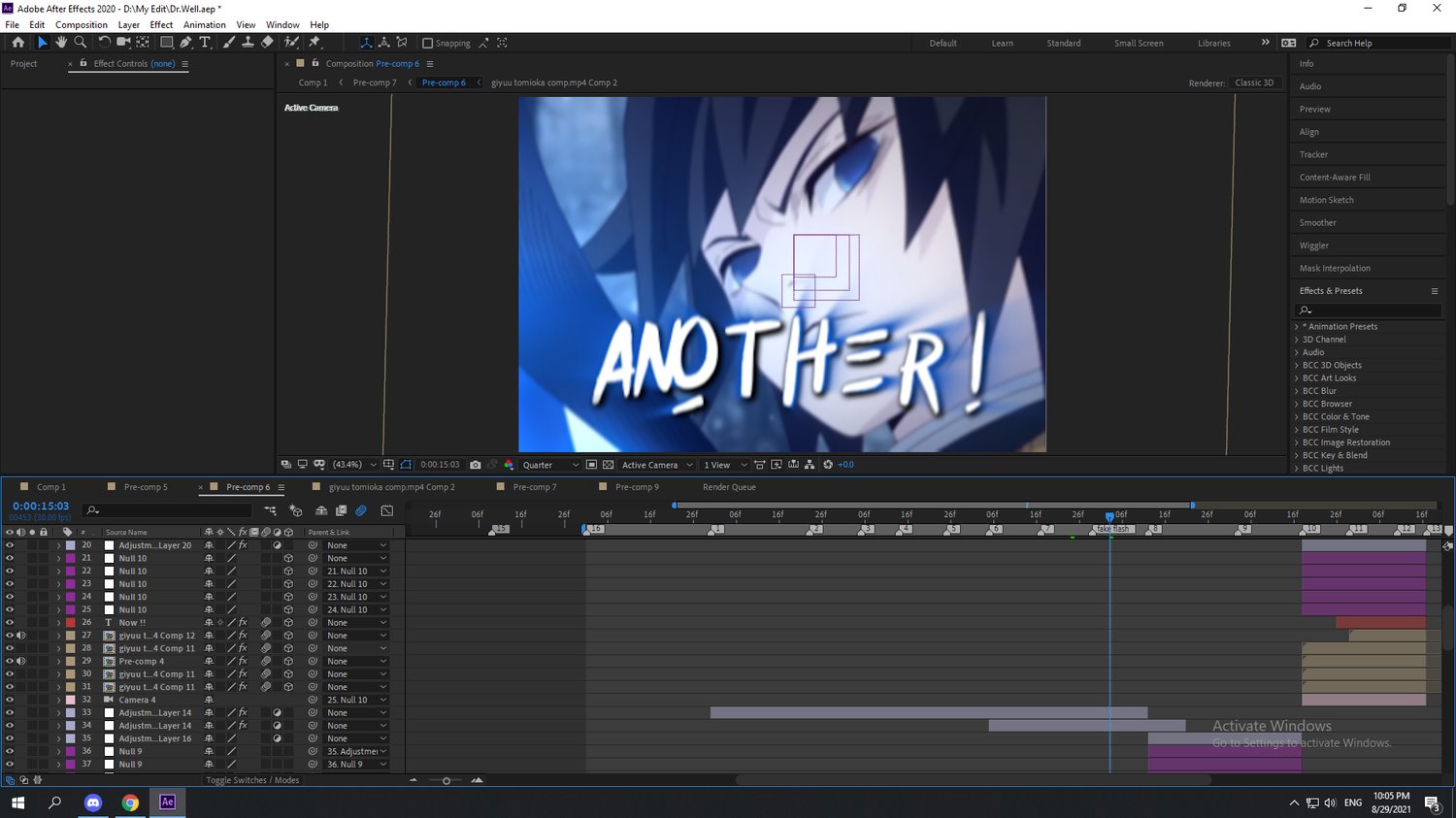The width and height of the screenshot is (1456, 818).
Task: Select the Eraser tool
Action: [x=267, y=43]
